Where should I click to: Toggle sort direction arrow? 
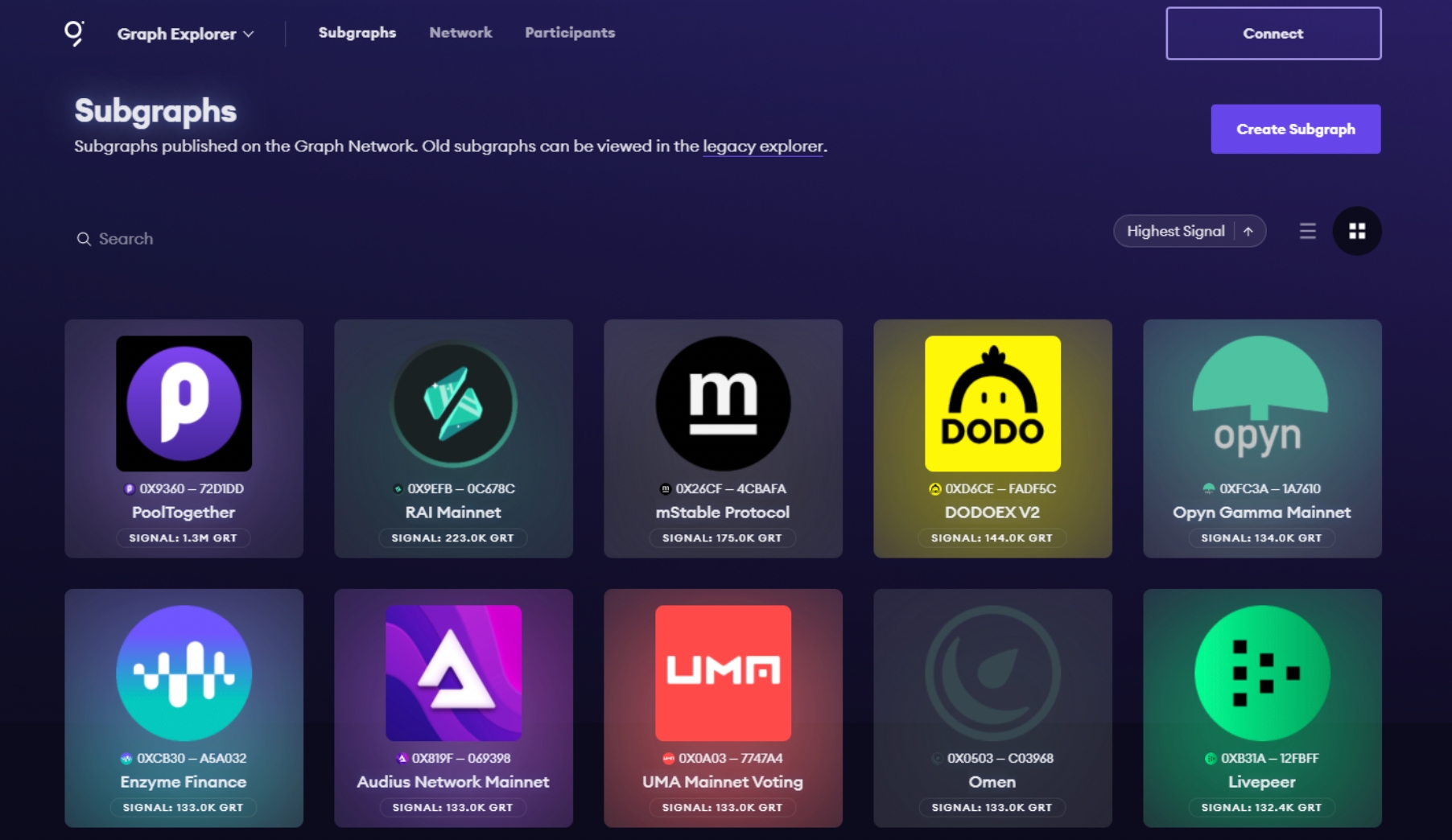(1248, 232)
